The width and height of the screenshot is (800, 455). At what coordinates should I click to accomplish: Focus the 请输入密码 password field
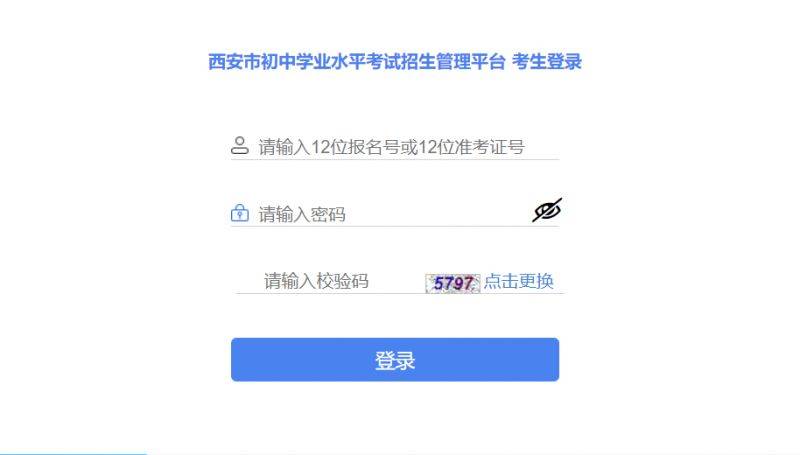coord(395,213)
